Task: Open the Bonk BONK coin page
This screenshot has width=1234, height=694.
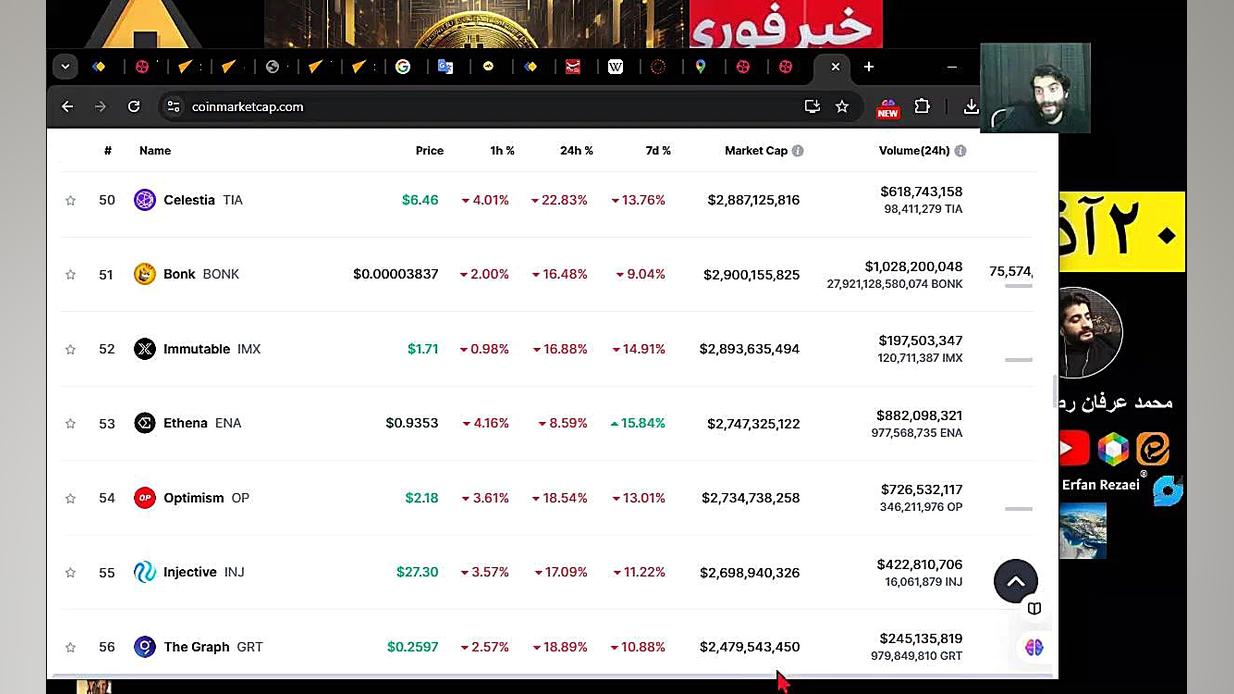Action: click(x=201, y=274)
